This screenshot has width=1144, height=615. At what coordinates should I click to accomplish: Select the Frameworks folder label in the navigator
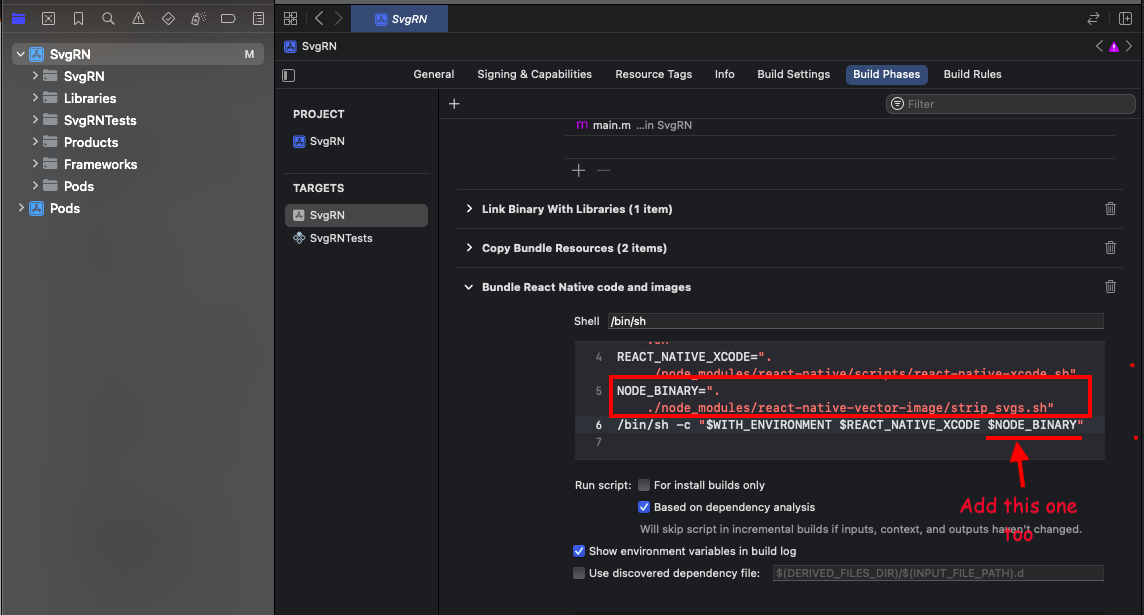point(100,164)
